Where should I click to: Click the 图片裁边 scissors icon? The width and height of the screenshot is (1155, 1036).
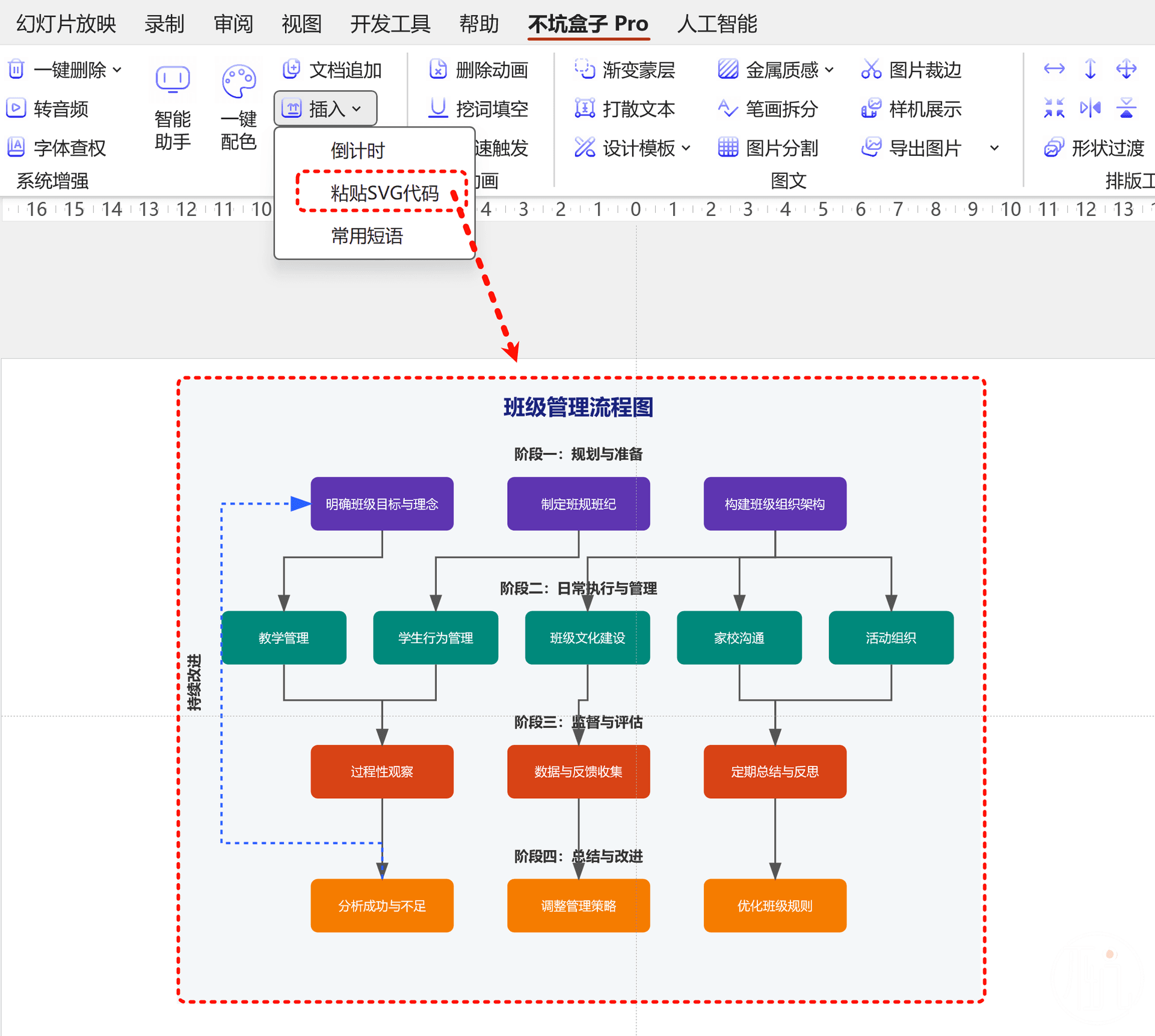coord(870,70)
